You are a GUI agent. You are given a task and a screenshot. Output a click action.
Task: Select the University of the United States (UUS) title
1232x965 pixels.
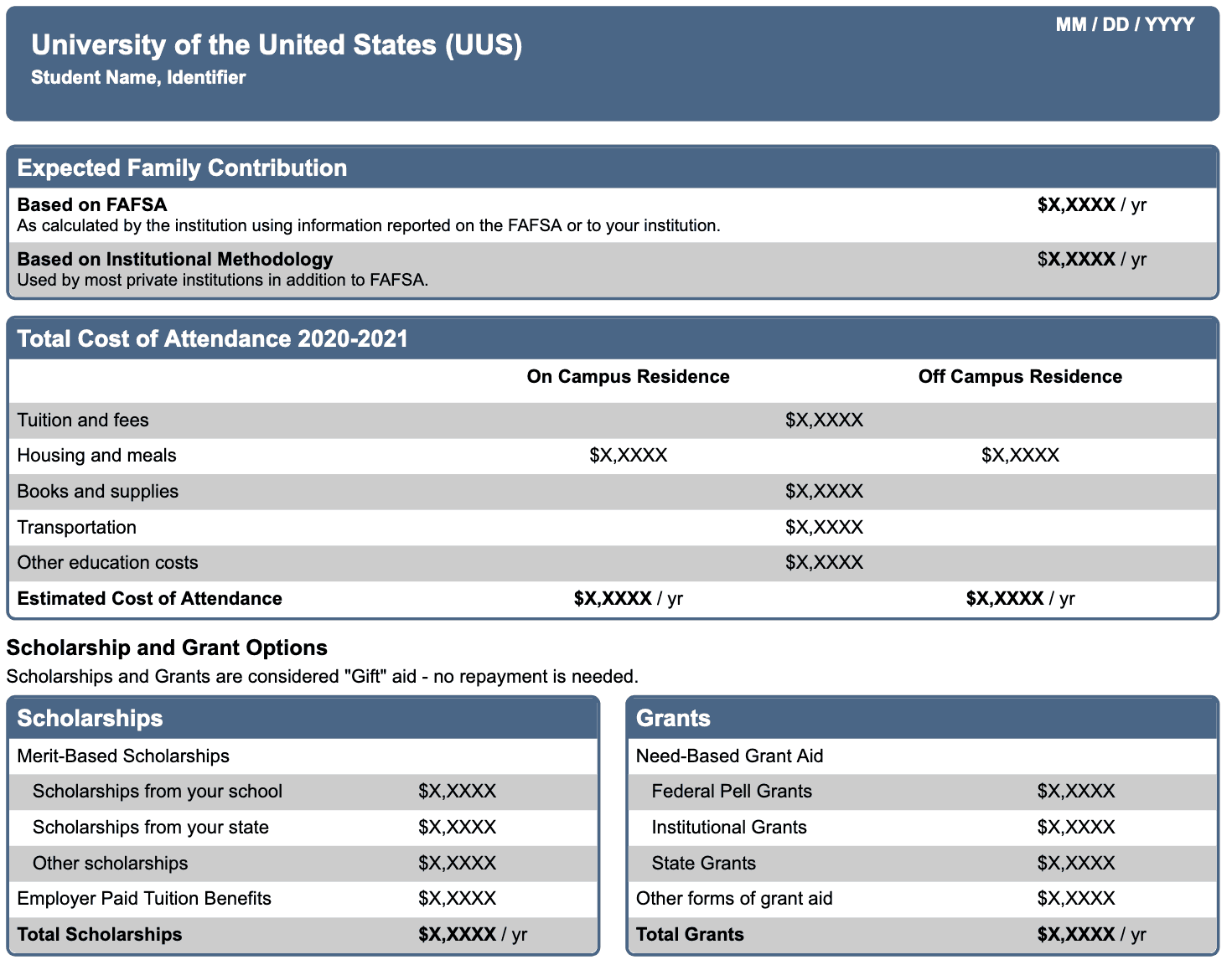click(277, 45)
